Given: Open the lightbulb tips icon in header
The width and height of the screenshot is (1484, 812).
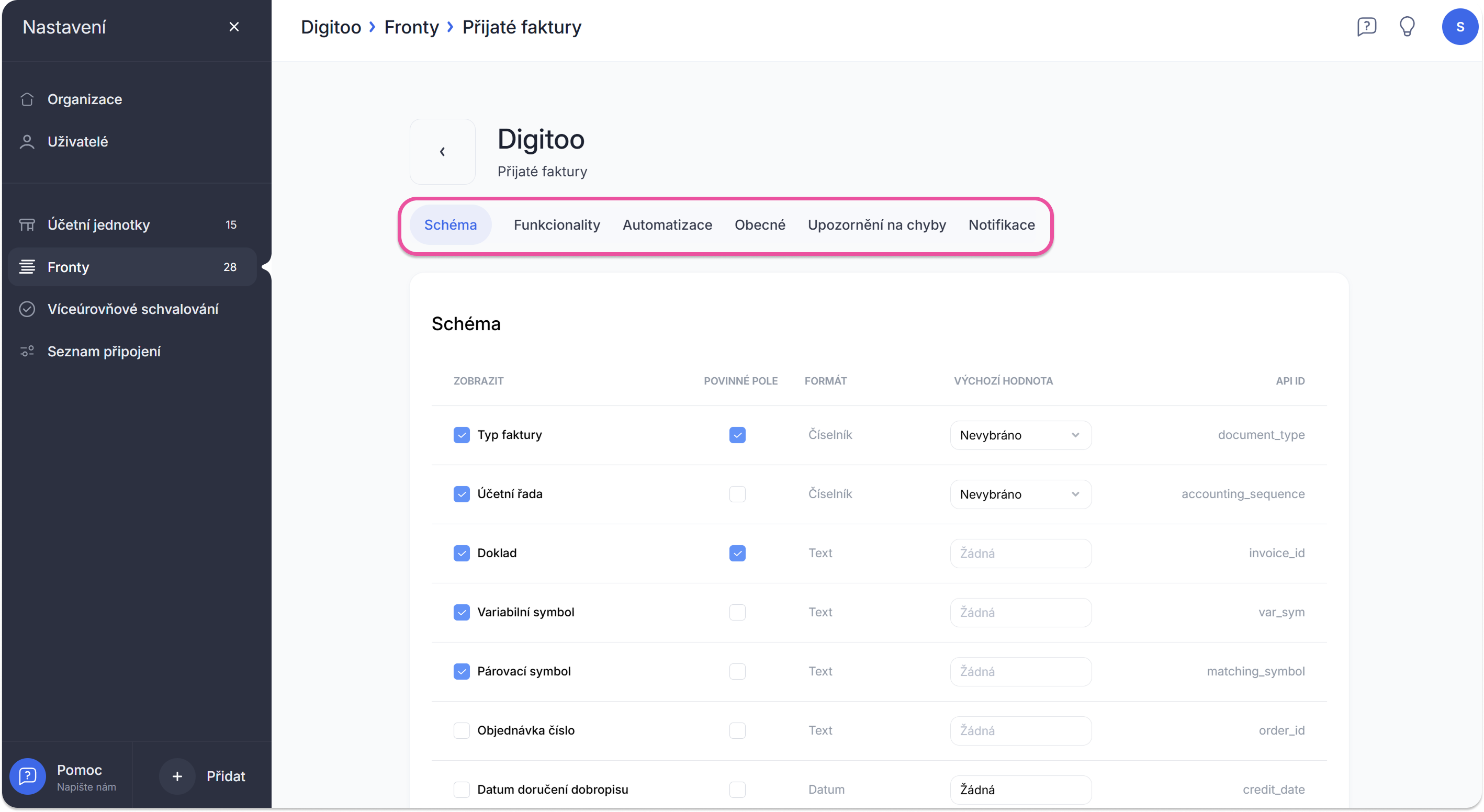Looking at the screenshot, I should (1407, 27).
